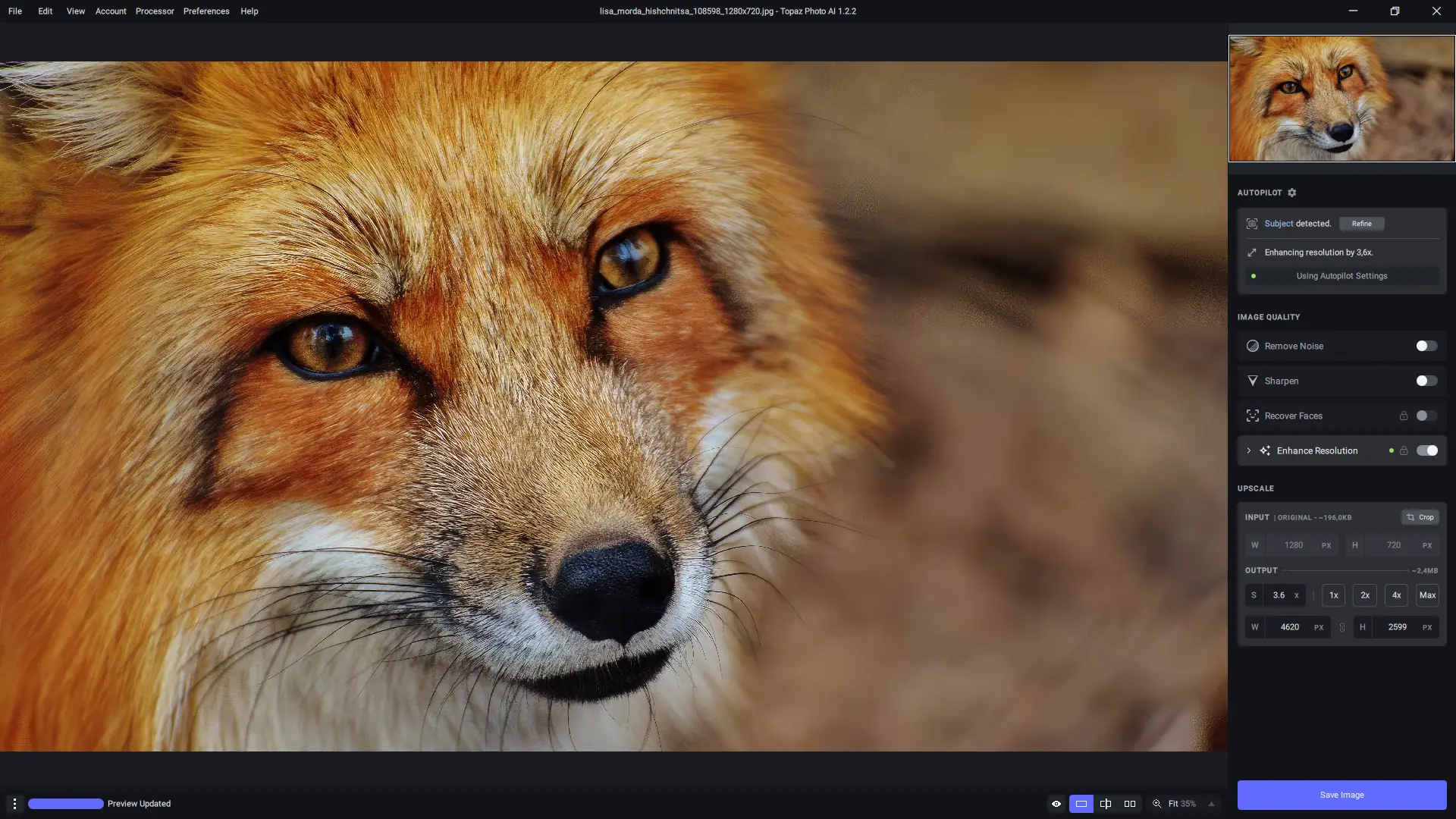Set upscale to 4x
Viewport: 1456px width, 819px height.
pos(1396,595)
